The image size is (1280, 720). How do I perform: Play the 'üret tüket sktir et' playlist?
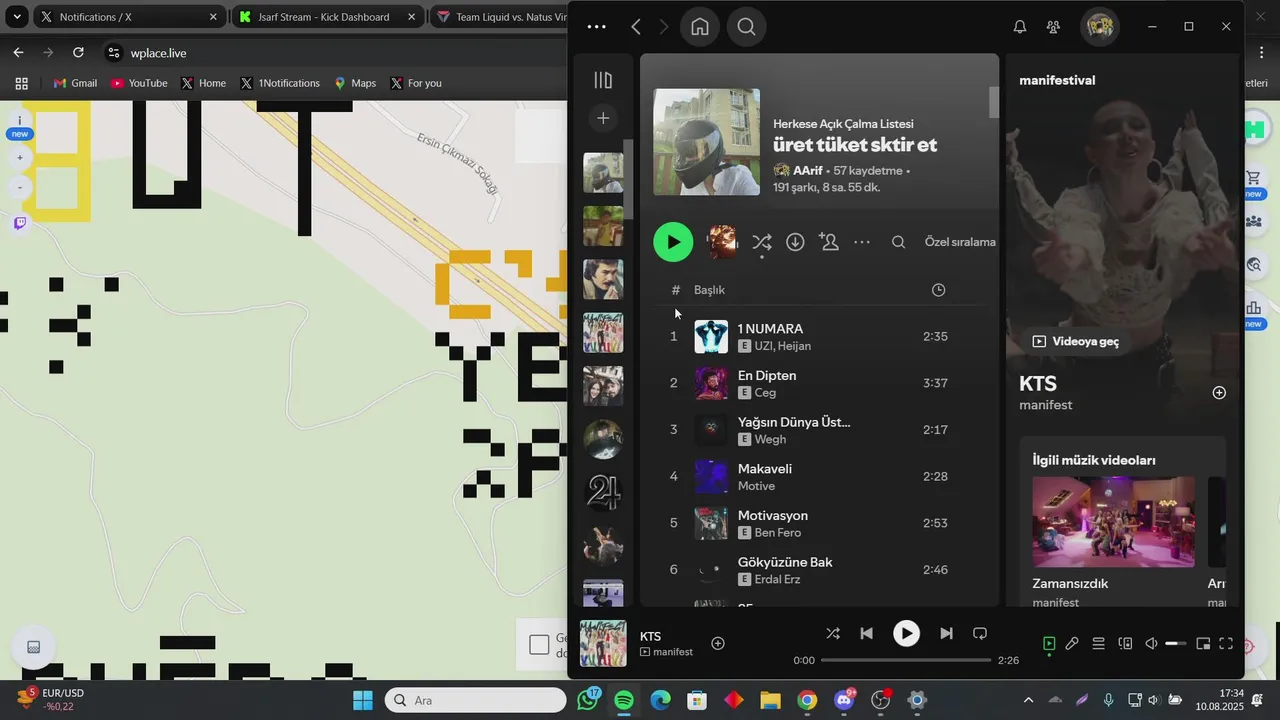[673, 242]
